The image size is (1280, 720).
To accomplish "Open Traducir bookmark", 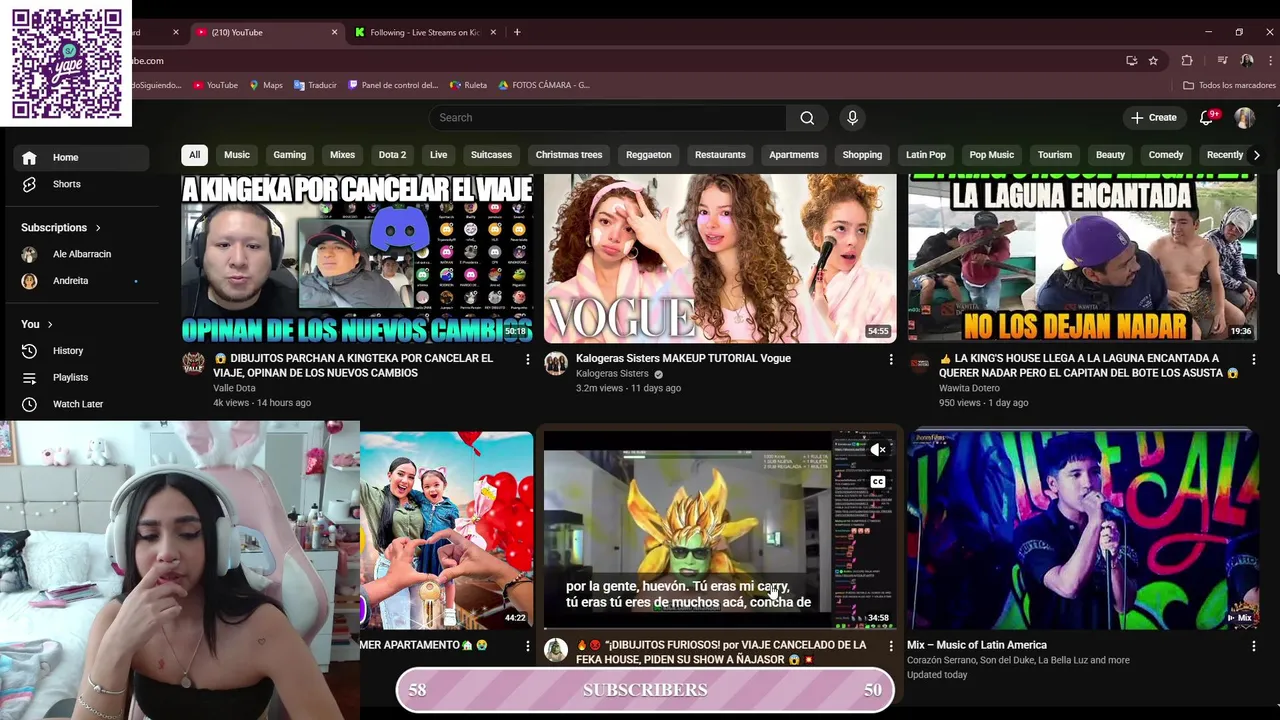I will [x=315, y=85].
